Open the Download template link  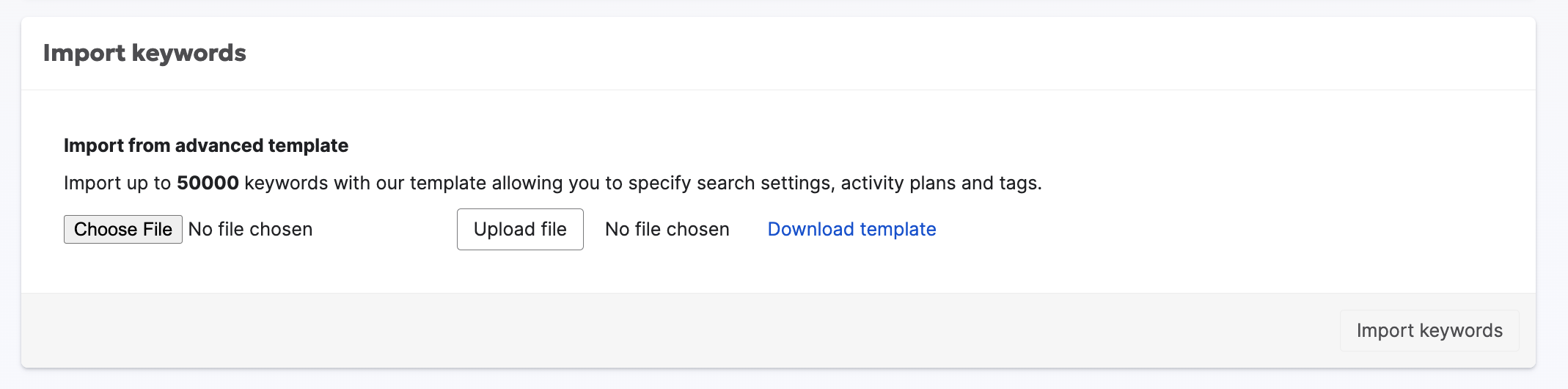(851, 230)
